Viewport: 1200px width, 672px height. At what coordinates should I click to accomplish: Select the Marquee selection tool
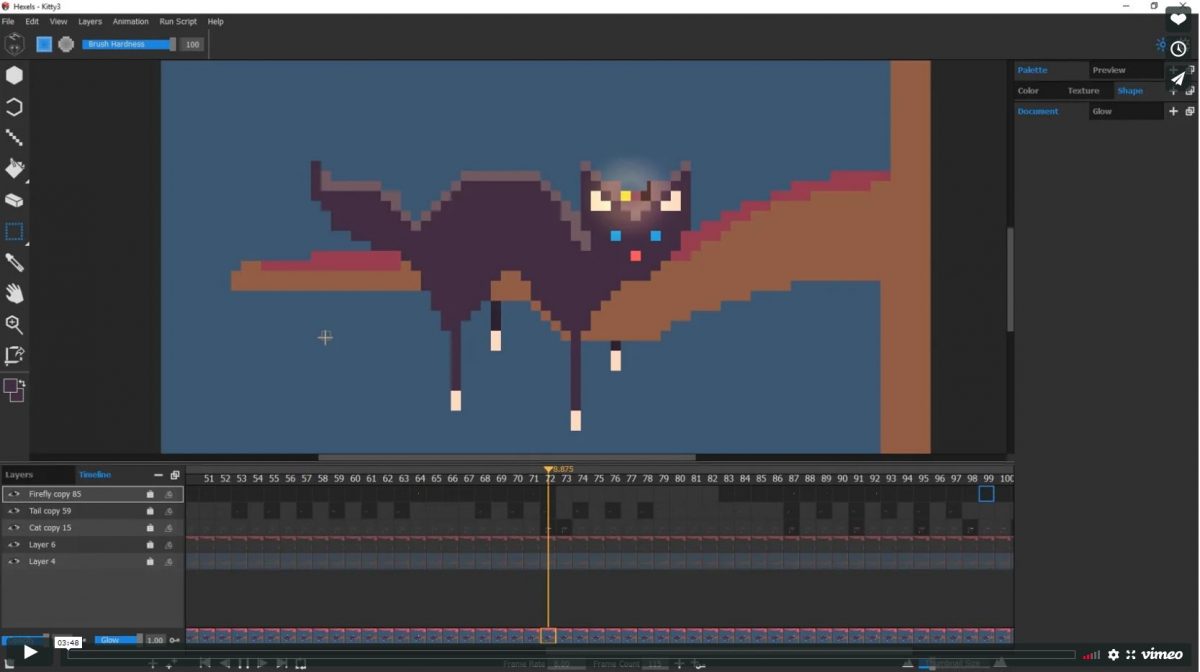click(x=14, y=231)
